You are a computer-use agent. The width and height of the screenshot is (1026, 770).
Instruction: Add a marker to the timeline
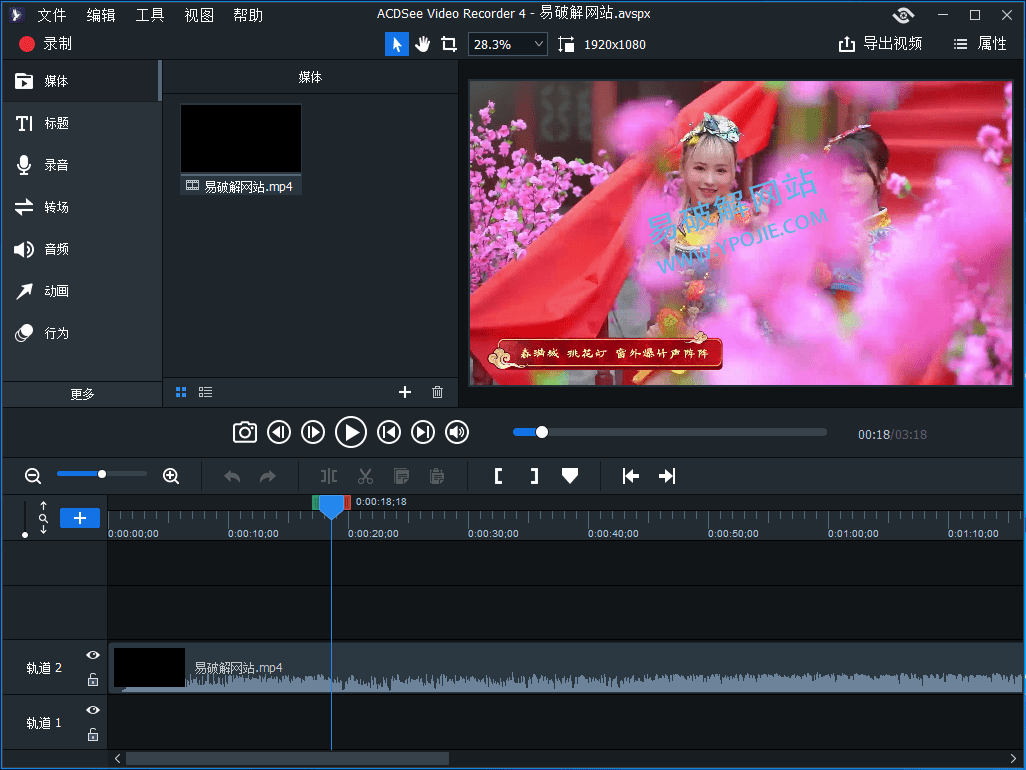click(570, 476)
